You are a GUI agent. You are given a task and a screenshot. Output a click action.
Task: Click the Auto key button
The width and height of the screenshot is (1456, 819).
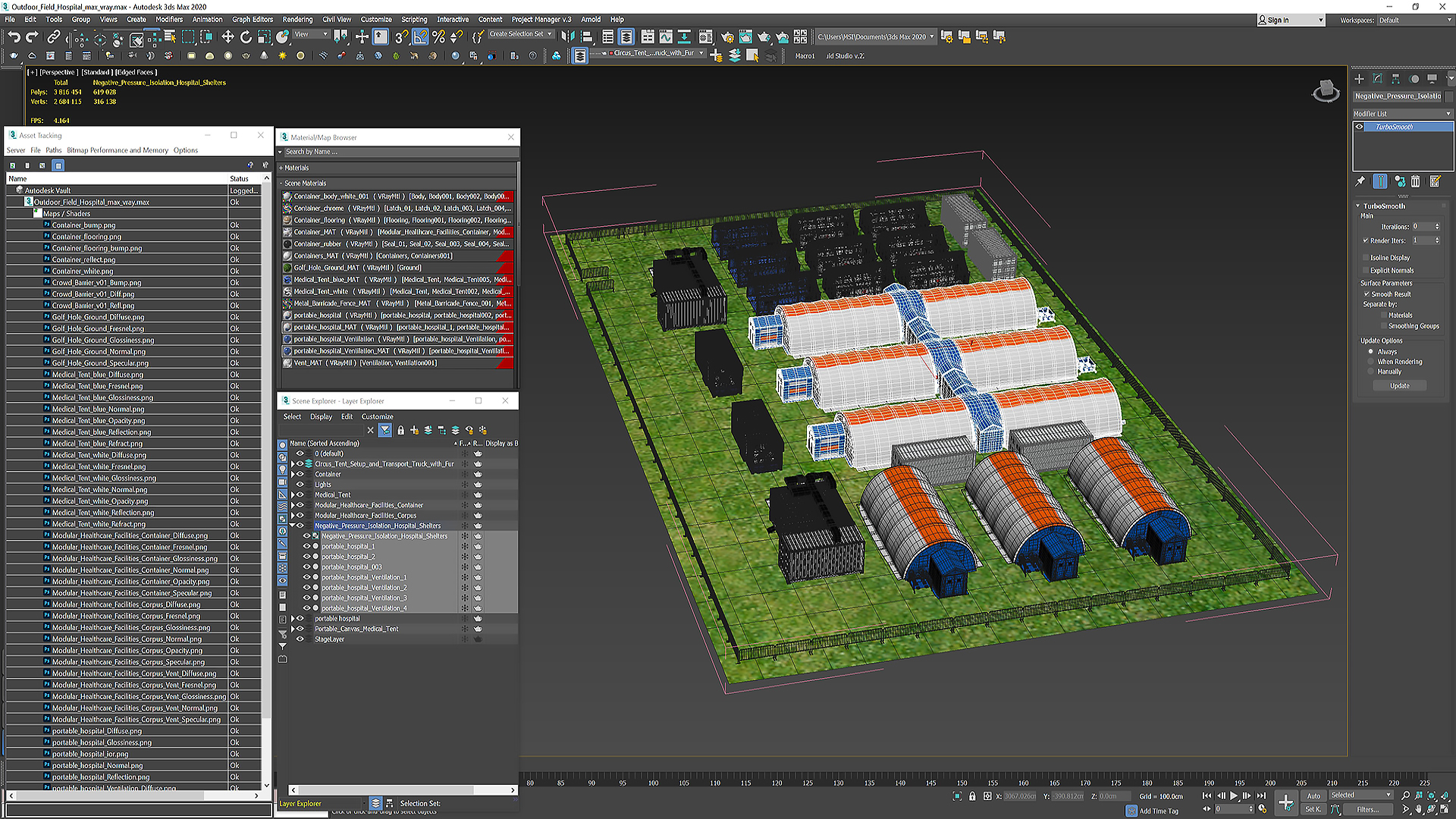pyautogui.click(x=1313, y=795)
